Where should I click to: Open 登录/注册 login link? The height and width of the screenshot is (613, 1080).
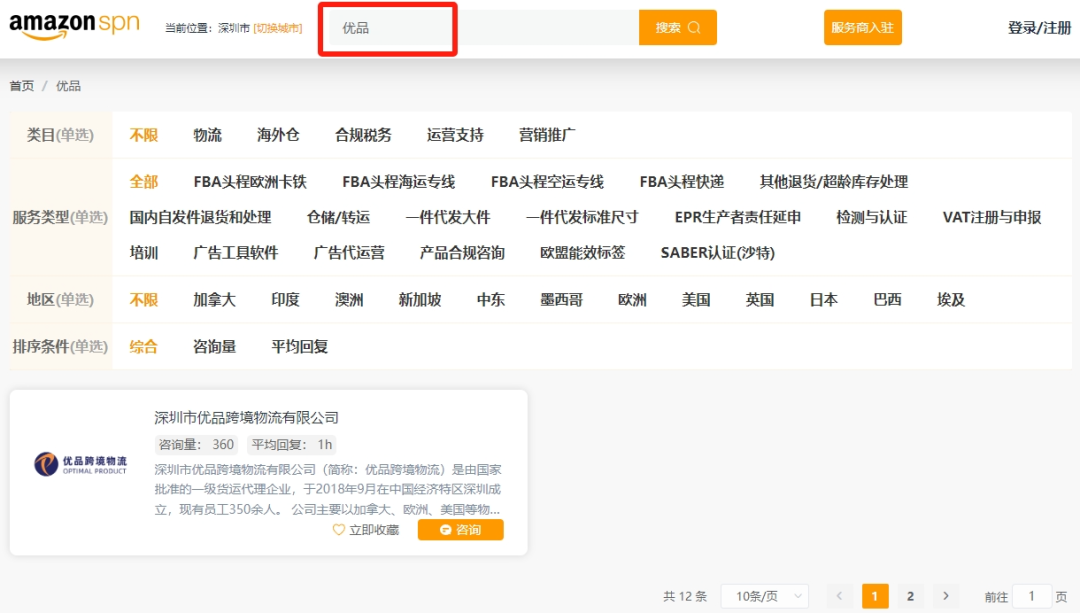pos(1039,28)
